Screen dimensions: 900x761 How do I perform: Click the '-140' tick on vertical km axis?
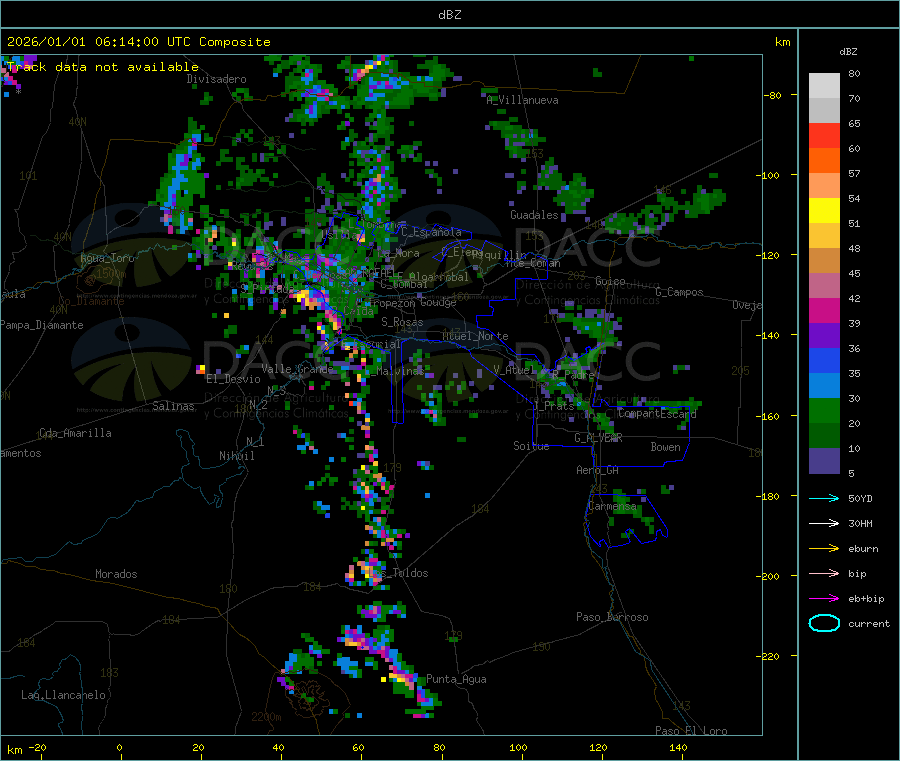pyautogui.click(x=770, y=335)
